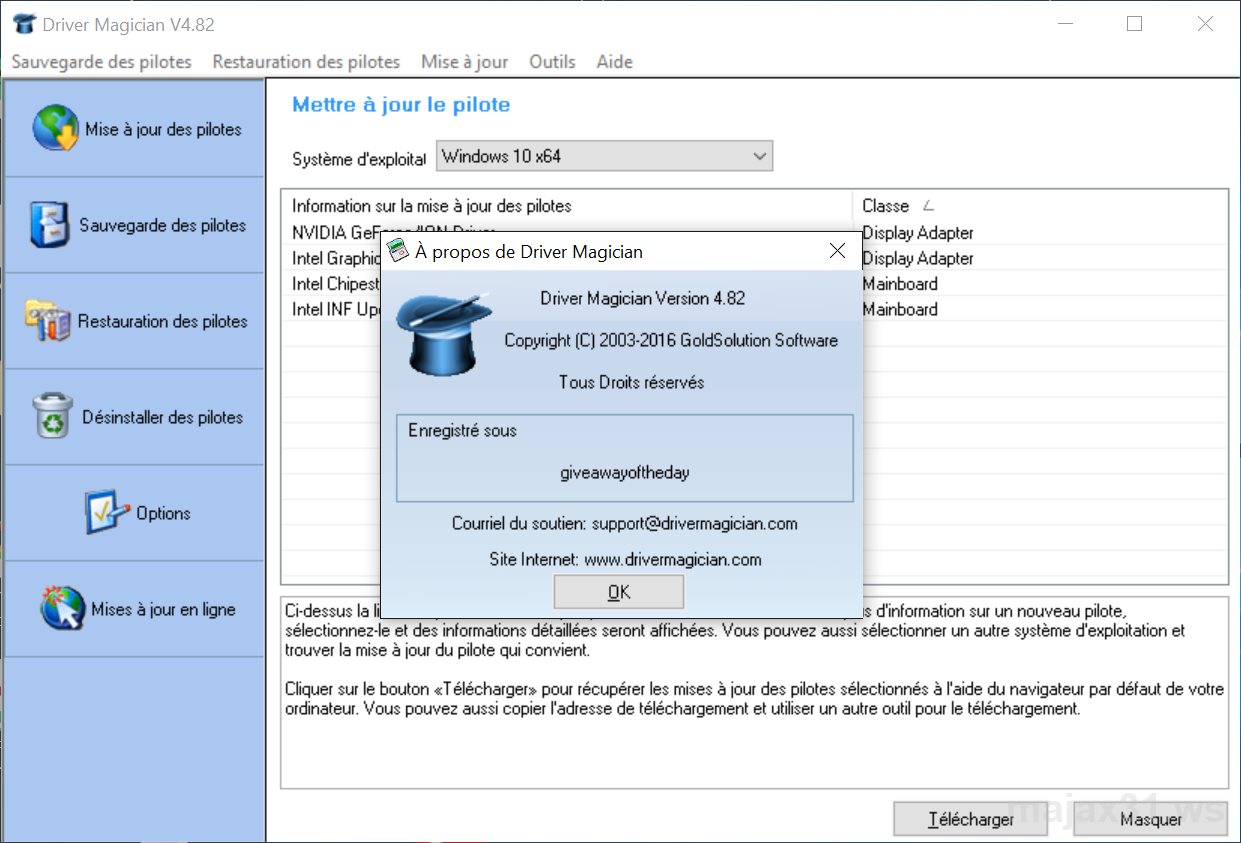Click the giveawayoftheday registered name
Screen dimensions: 1241x843
point(624,472)
